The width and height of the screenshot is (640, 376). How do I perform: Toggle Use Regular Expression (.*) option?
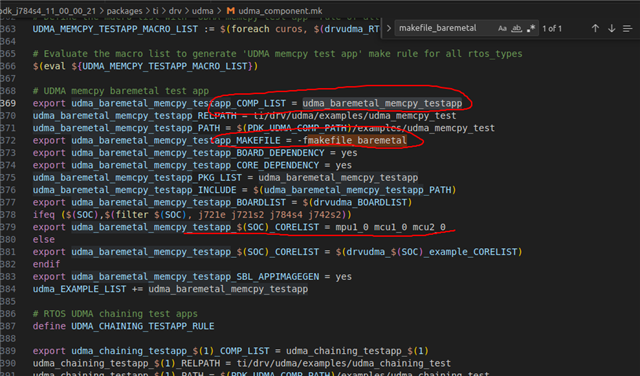pos(531,28)
